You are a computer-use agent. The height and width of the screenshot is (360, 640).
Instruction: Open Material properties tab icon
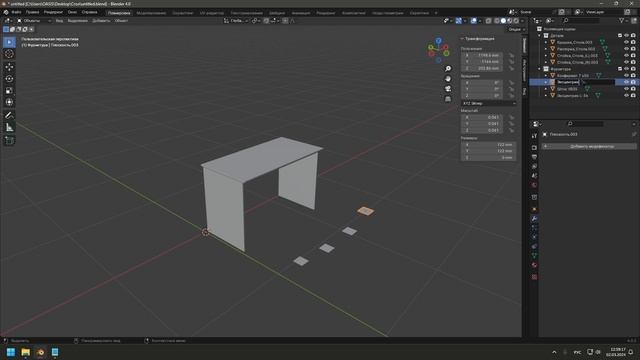point(534,265)
